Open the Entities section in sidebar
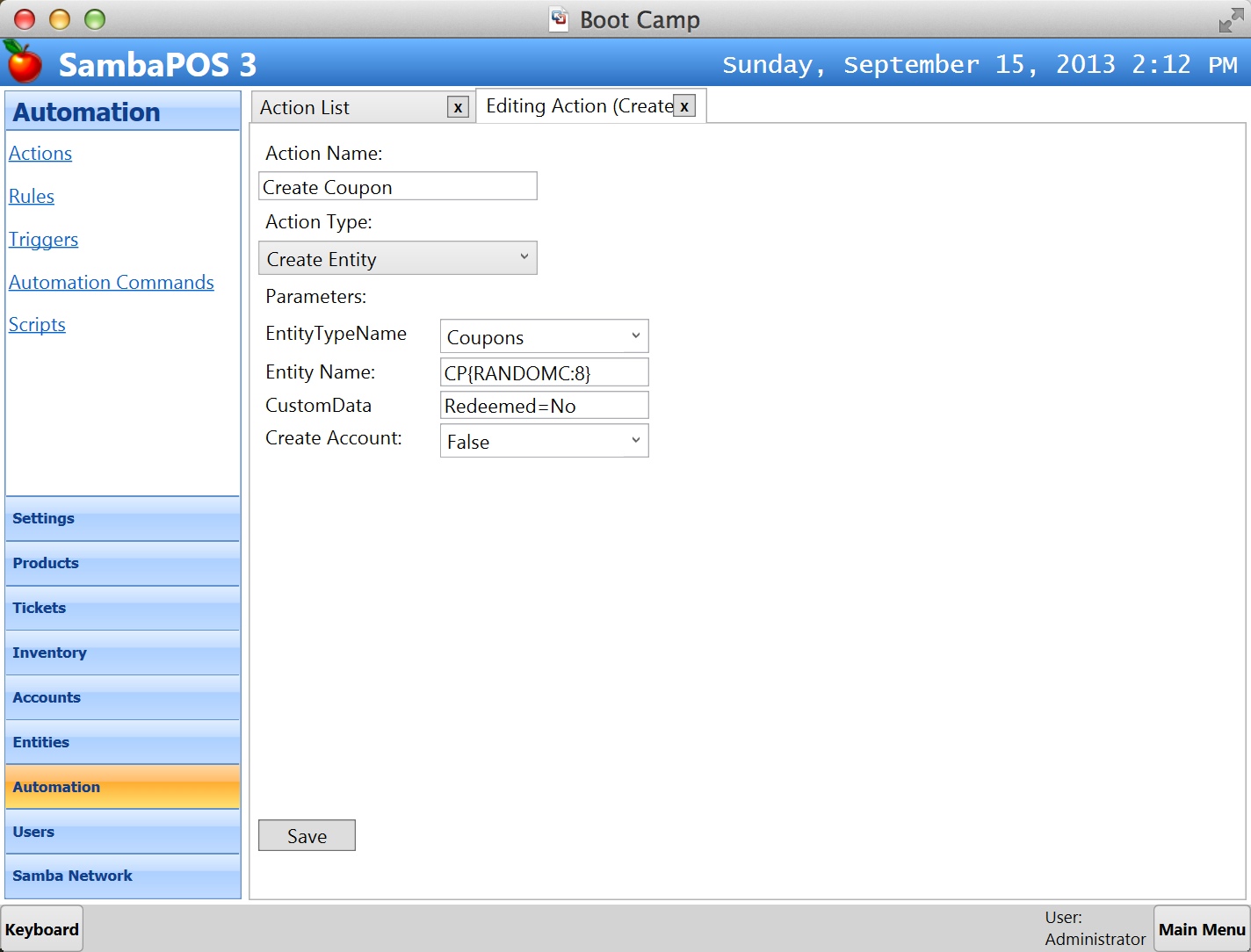The image size is (1251, 952). (122, 742)
